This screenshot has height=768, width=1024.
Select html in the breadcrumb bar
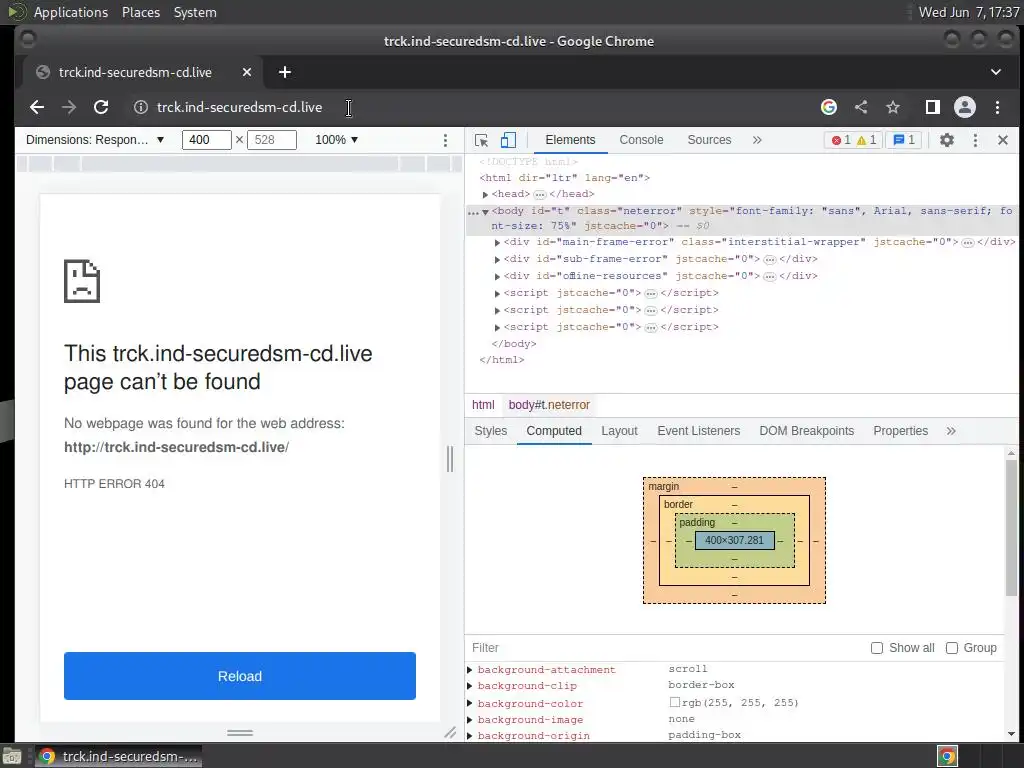483,405
